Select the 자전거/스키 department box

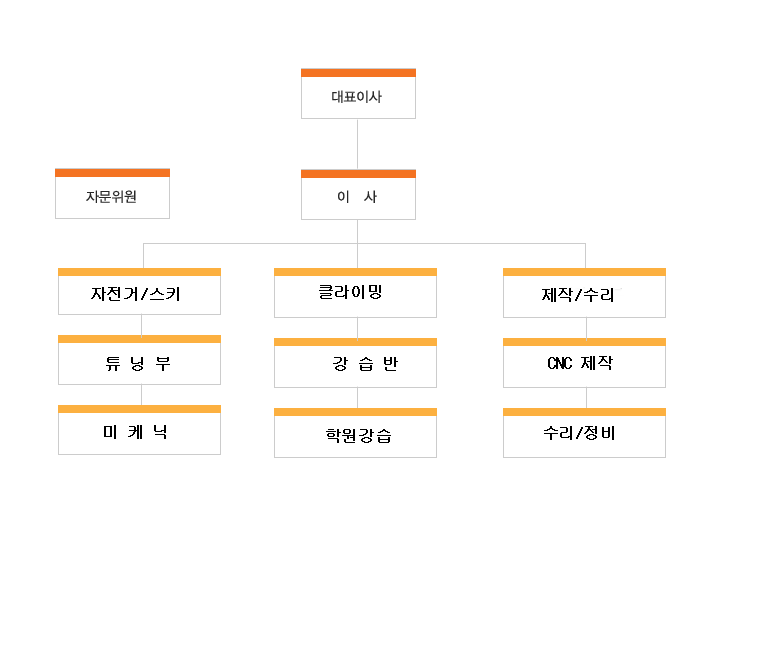pyautogui.click(x=140, y=292)
